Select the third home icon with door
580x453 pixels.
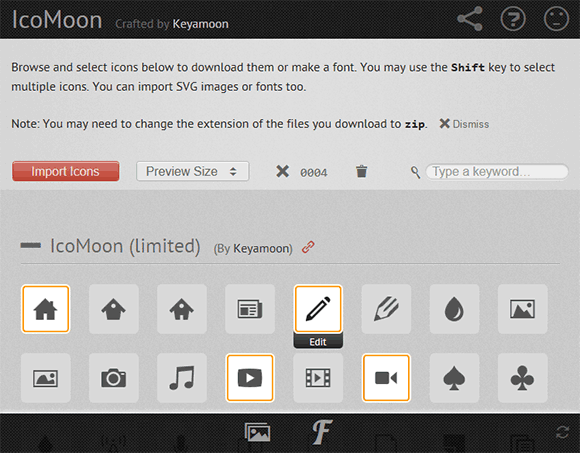click(x=182, y=309)
